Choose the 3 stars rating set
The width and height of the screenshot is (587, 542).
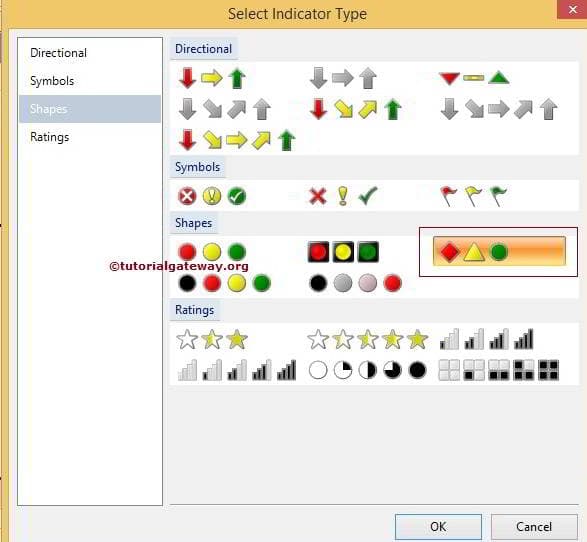(x=212, y=339)
